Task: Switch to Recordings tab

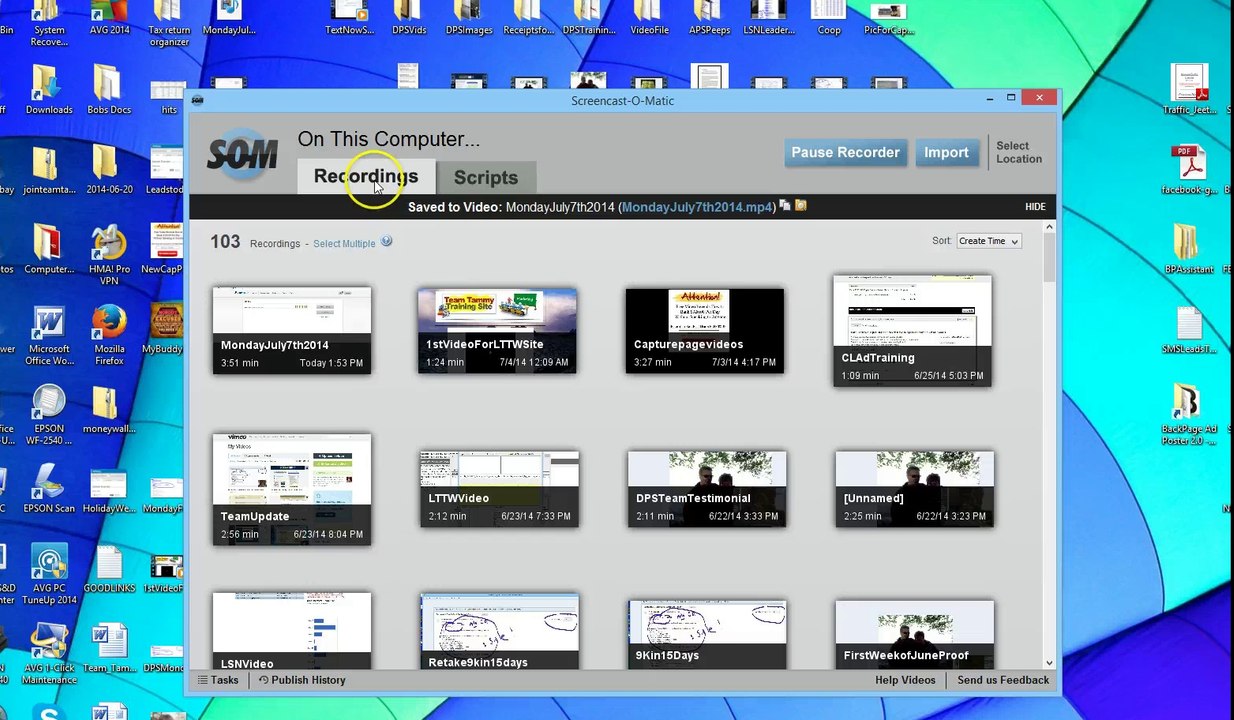Action: [x=366, y=176]
